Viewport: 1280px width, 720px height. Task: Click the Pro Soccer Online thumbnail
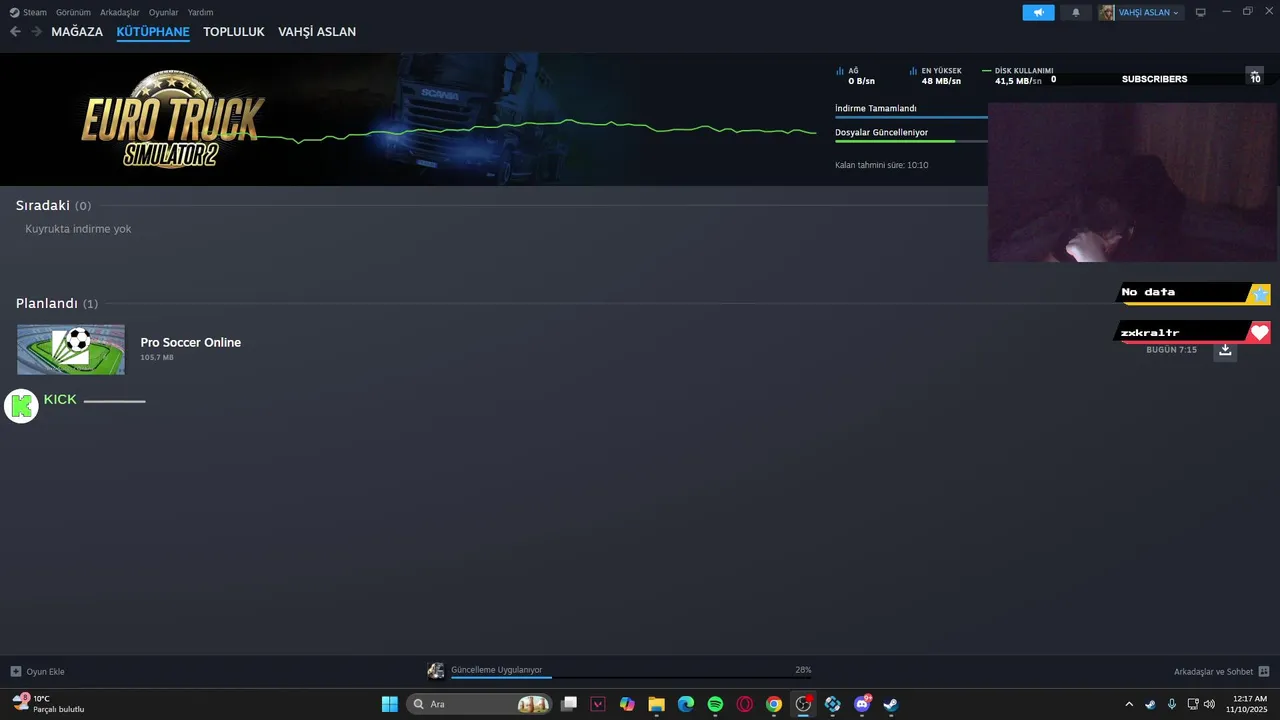pyautogui.click(x=71, y=349)
